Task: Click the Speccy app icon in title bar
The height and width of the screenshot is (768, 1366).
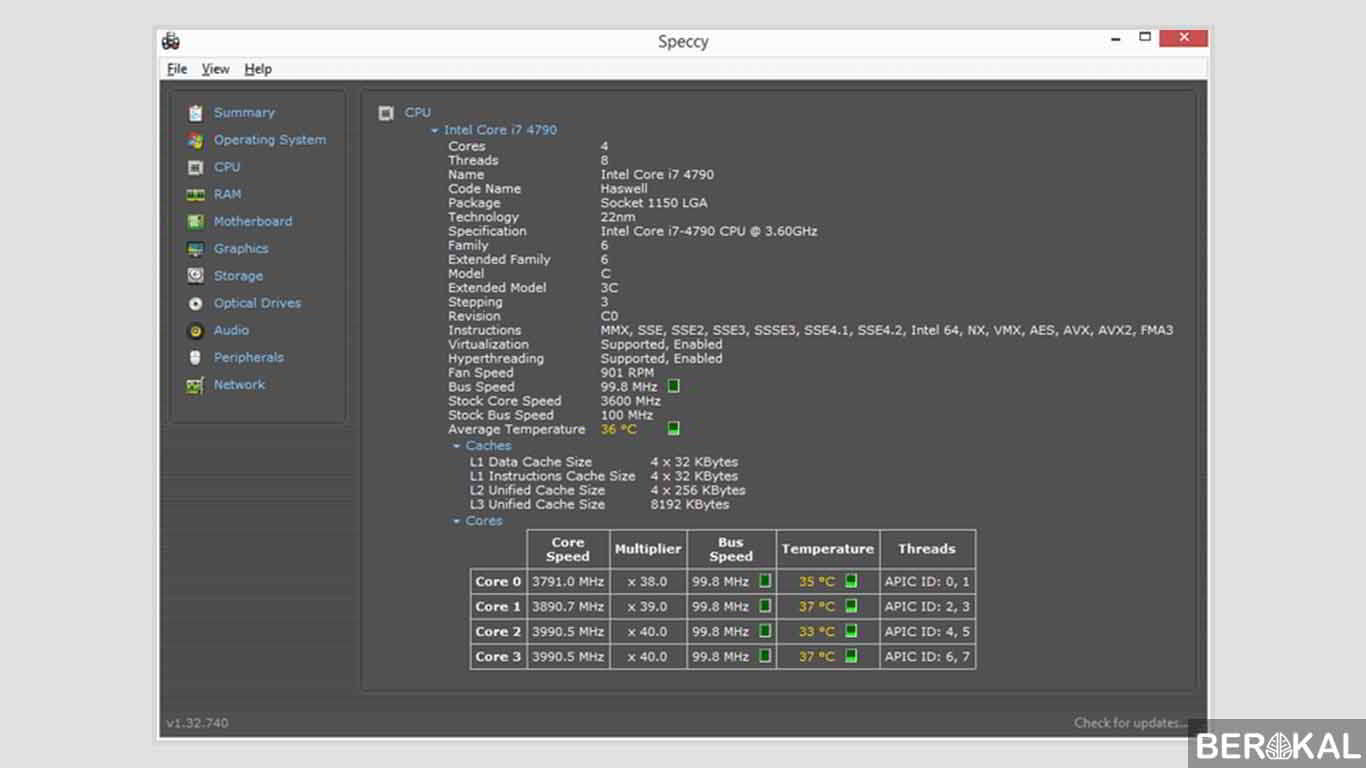Action: point(171,41)
